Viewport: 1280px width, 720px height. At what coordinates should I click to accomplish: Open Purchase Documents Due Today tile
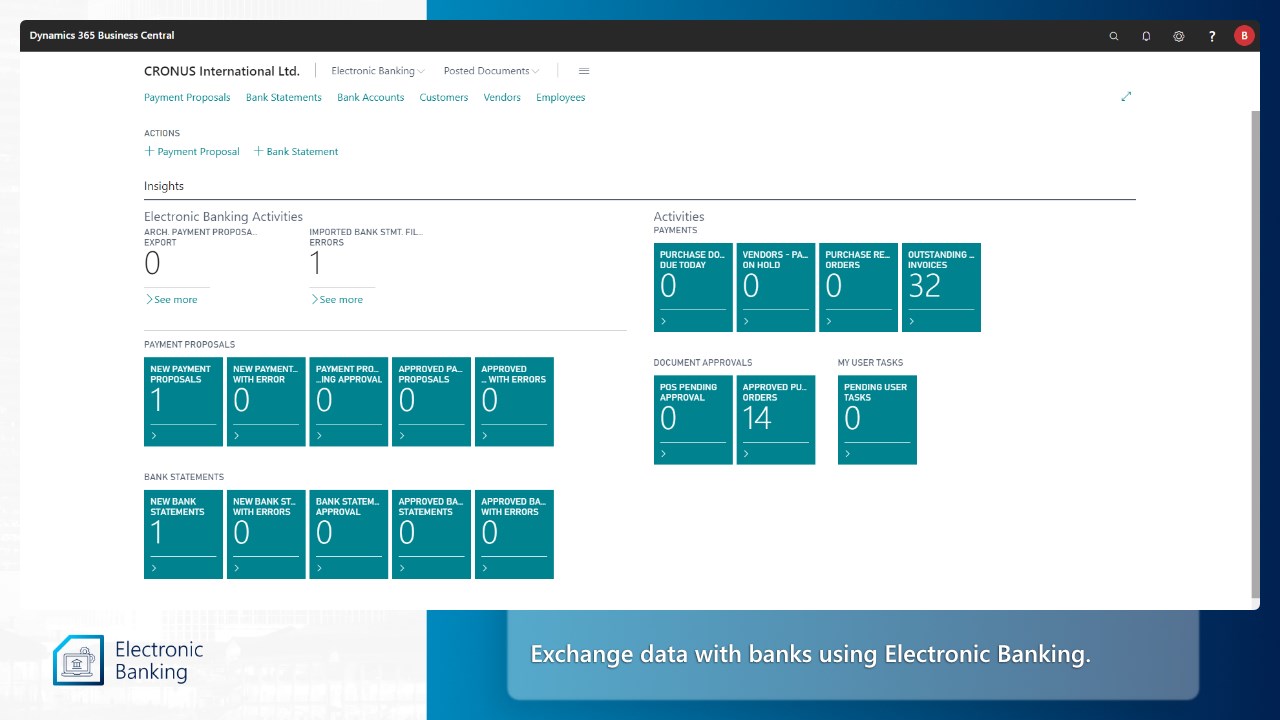coord(693,287)
